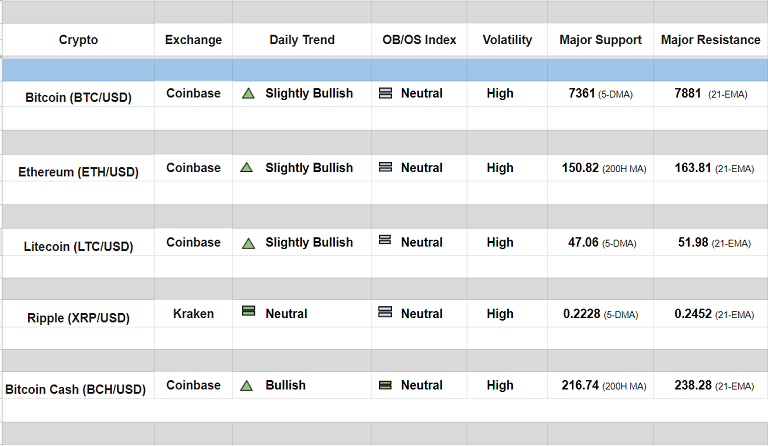Select the Crypto column header

(x=78, y=40)
